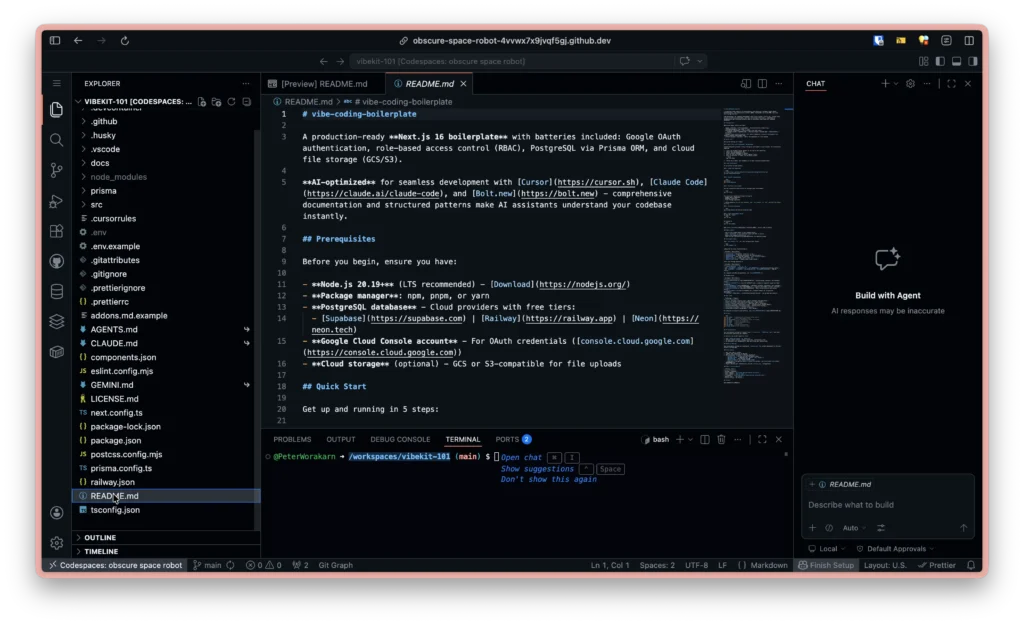The width and height of the screenshot is (1024, 625).
Task: Open the Run and Debug view
Action: pos(57,201)
